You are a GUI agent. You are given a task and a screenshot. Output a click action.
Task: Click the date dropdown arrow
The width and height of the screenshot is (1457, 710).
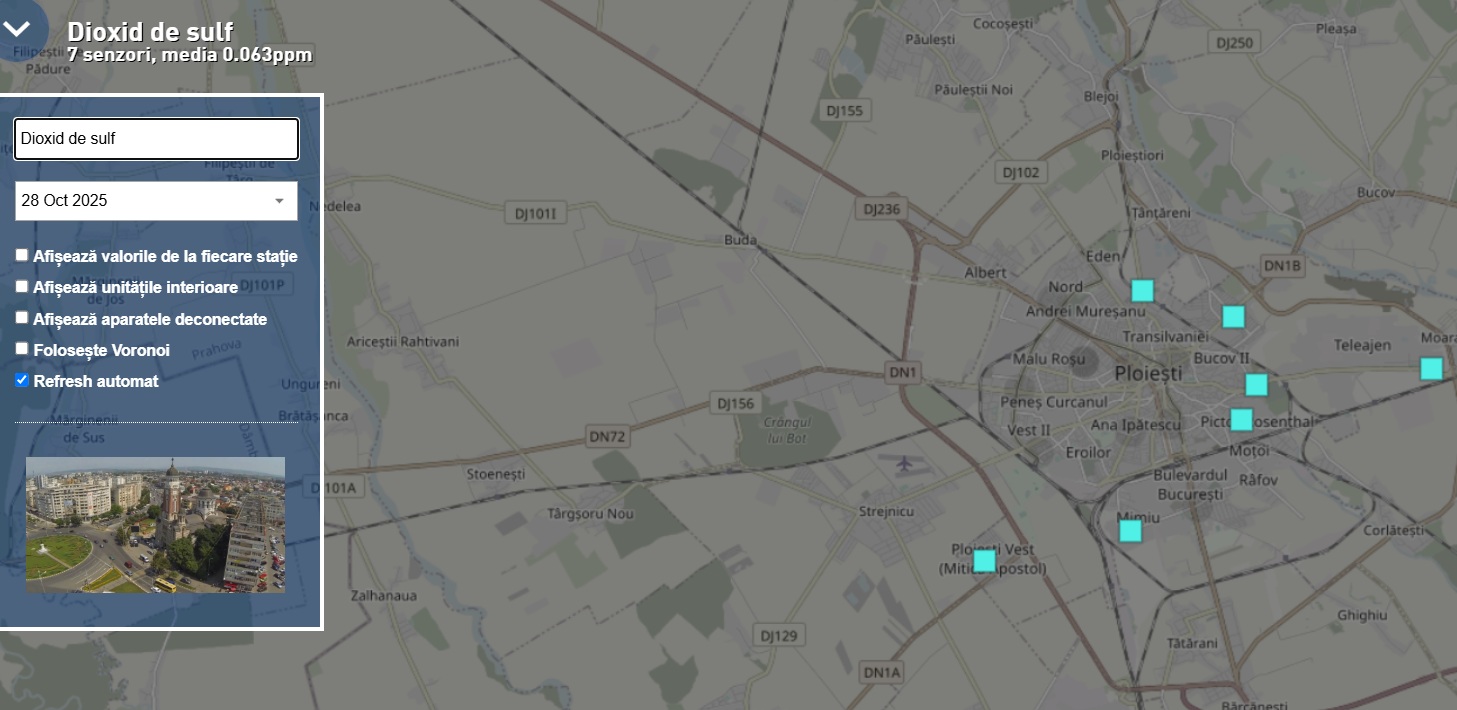point(280,201)
